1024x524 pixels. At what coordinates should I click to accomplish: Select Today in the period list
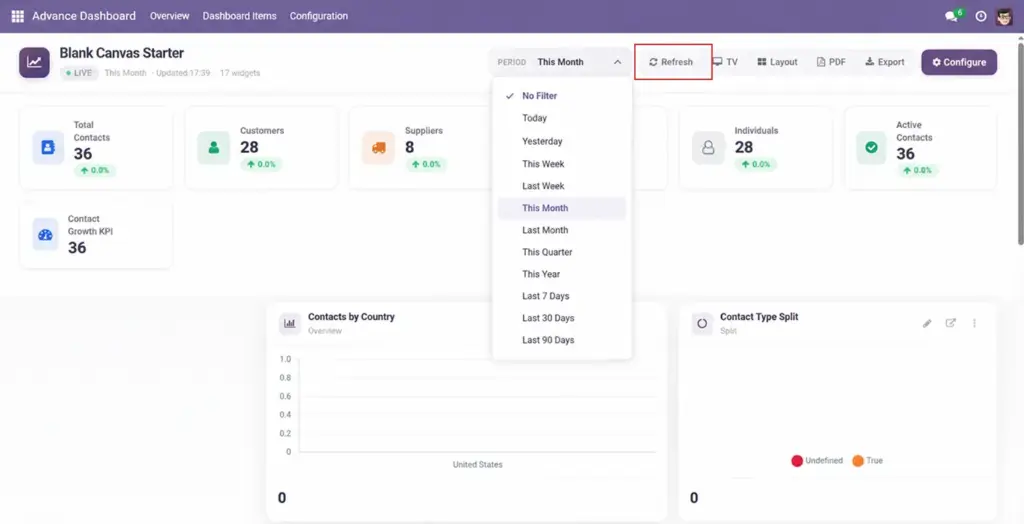point(562,118)
